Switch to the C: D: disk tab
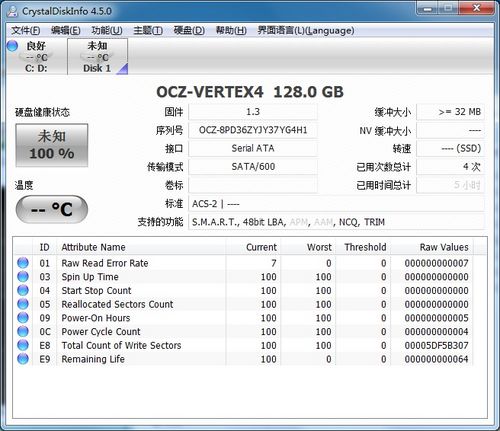 coord(36,57)
